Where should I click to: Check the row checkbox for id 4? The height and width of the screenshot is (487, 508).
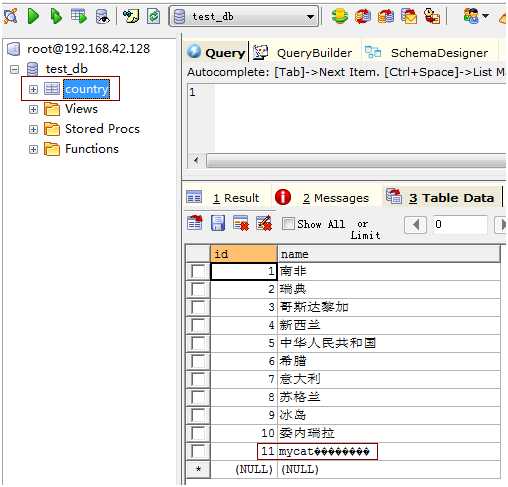click(x=198, y=325)
